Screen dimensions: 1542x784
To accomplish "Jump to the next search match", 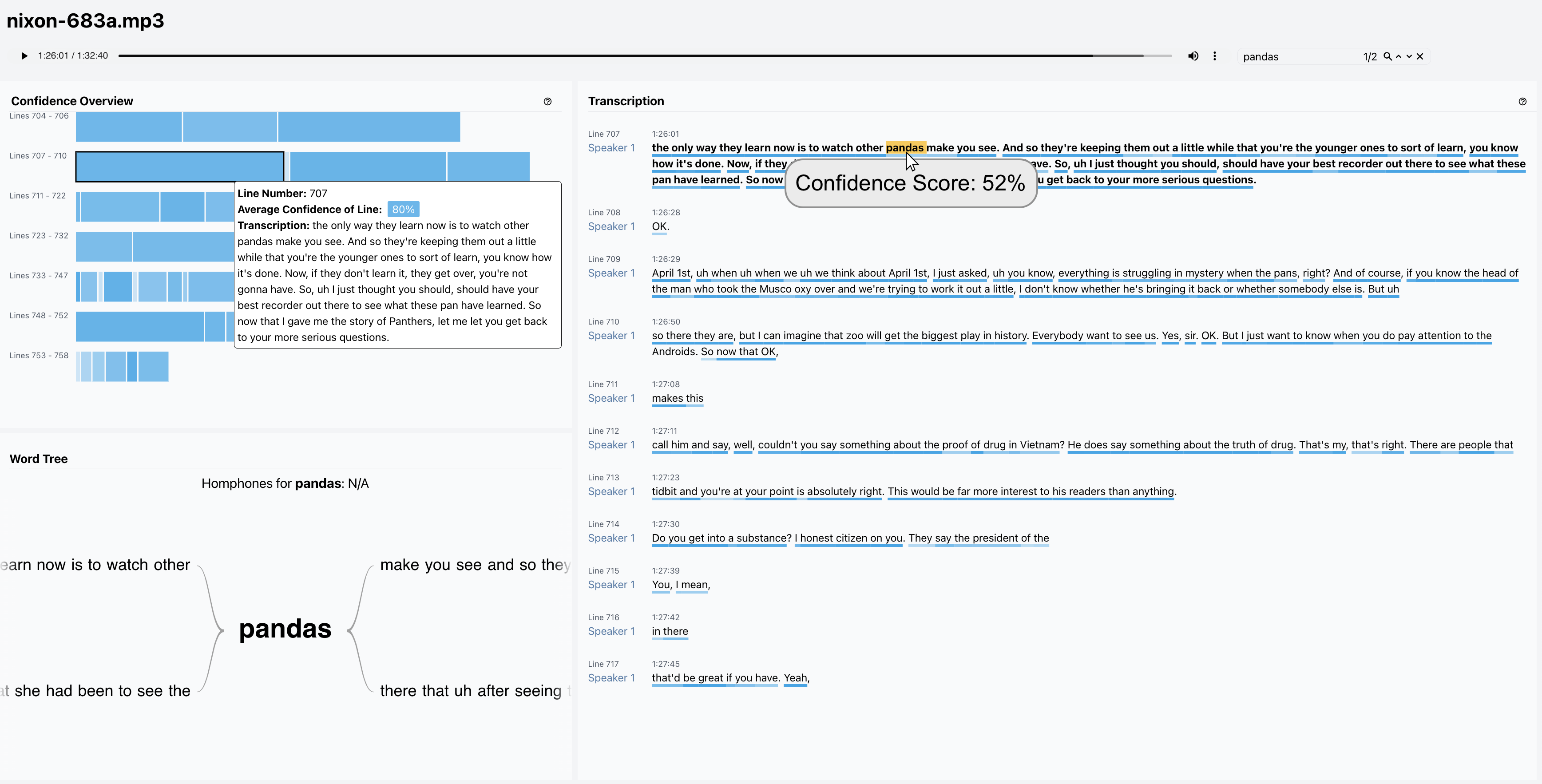I will click(1409, 56).
